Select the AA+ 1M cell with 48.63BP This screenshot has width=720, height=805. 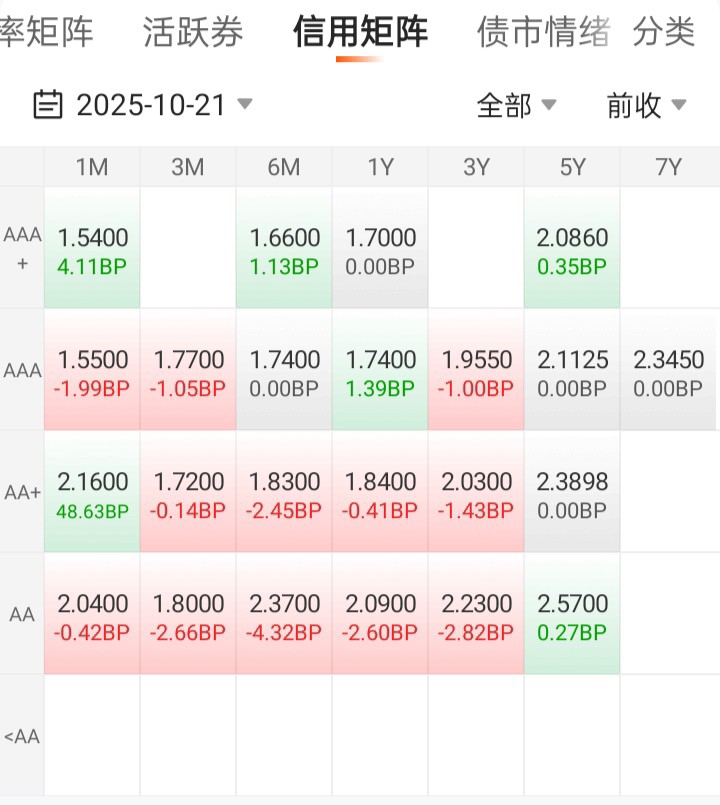click(x=92, y=494)
